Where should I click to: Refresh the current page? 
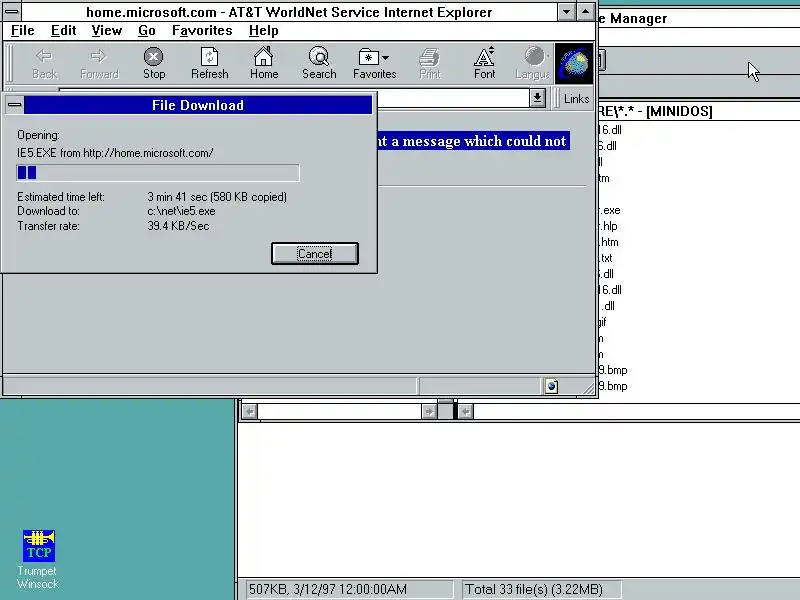pyautogui.click(x=209, y=64)
